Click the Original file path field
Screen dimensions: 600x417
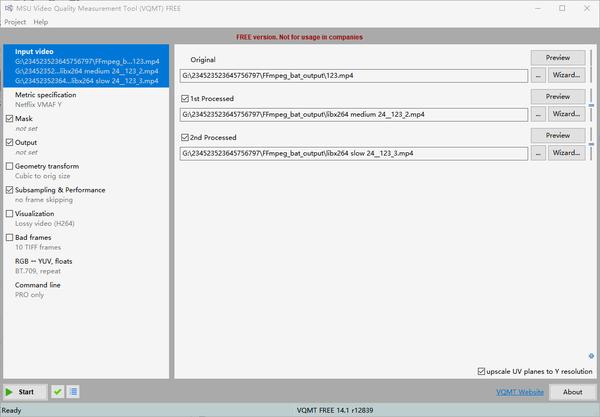354,76
